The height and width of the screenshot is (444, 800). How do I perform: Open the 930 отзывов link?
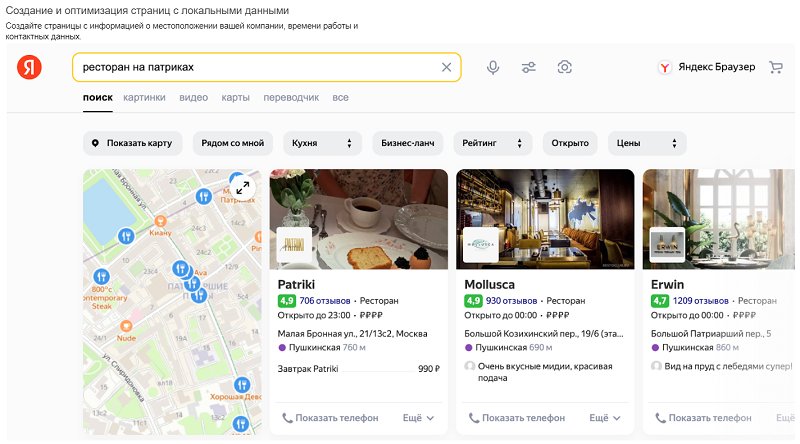pos(511,301)
